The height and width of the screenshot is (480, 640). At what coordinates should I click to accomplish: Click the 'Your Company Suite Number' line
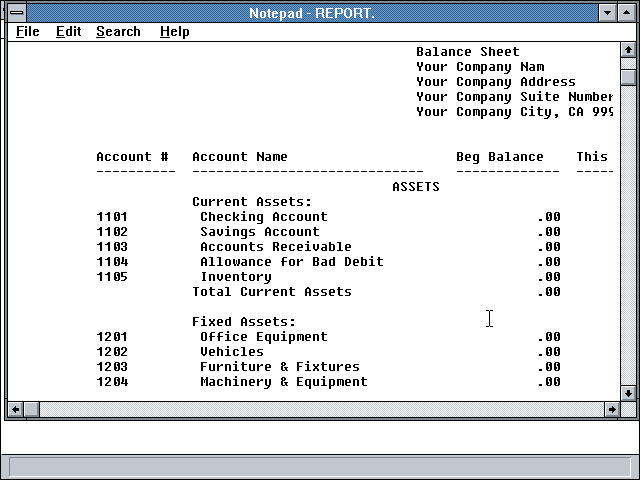click(x=514, y=97)
